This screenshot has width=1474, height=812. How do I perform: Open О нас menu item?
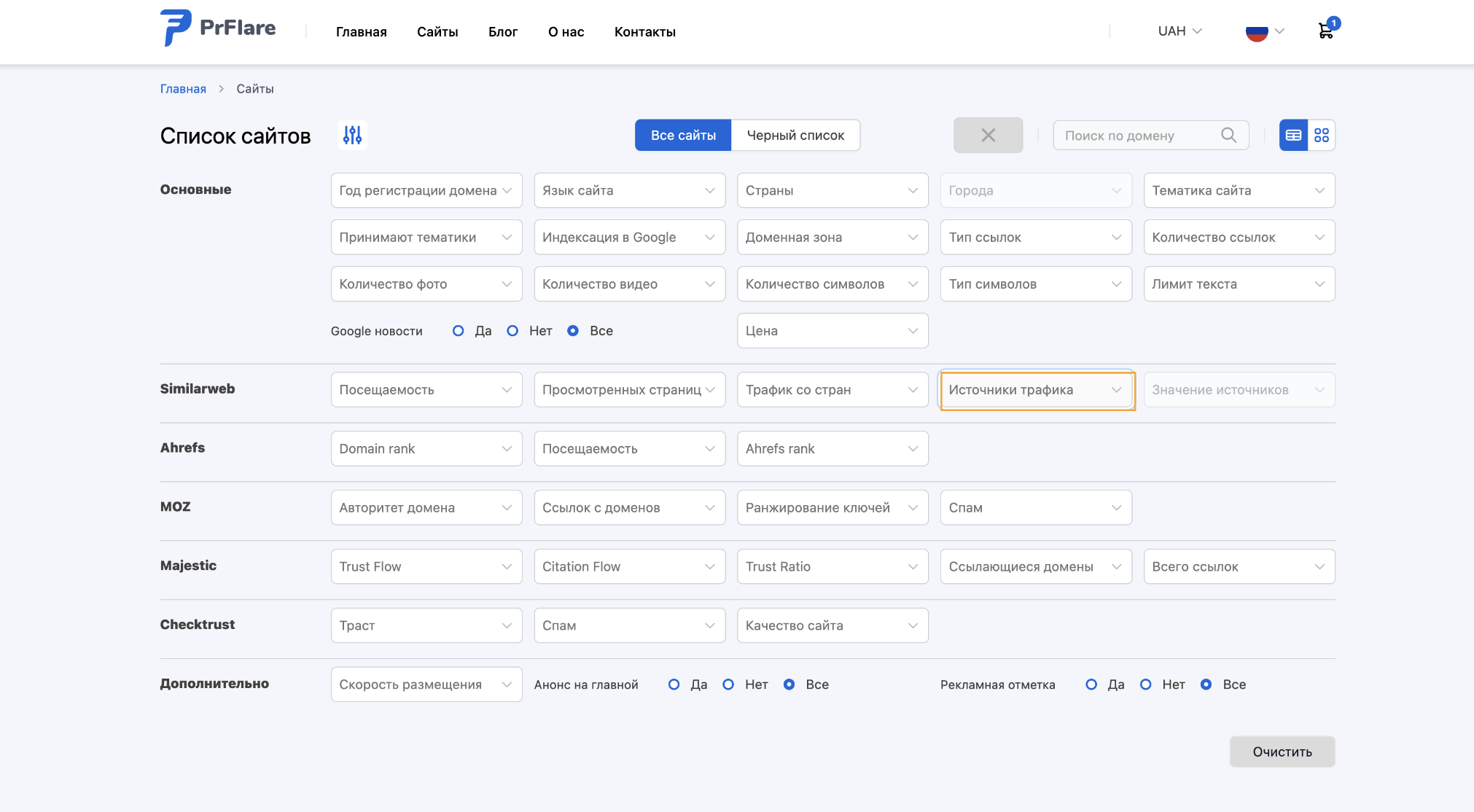point(566,31)
